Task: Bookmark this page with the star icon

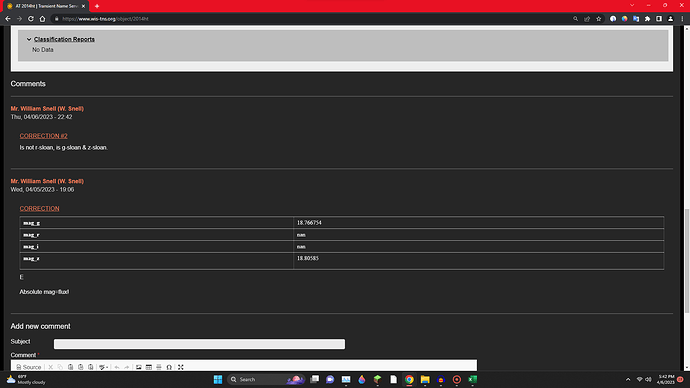Action: tap(598, 19)
